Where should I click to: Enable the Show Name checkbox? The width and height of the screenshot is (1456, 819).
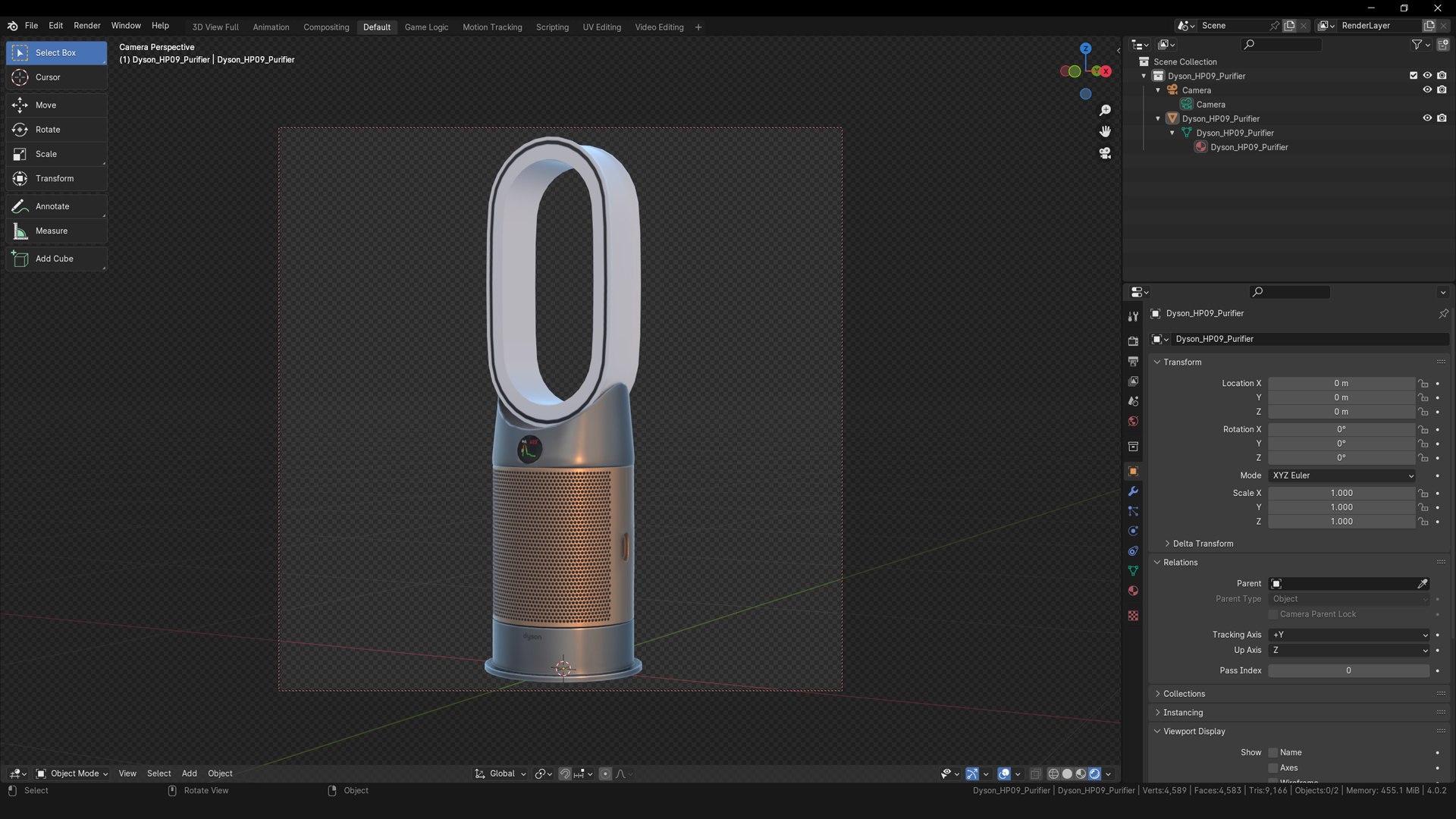pyautogui.click(x=1273, y=753)
